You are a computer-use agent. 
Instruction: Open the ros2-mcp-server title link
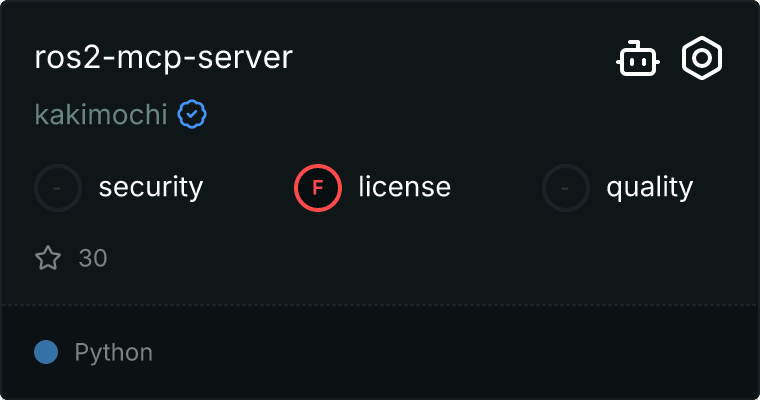(163, 58)
